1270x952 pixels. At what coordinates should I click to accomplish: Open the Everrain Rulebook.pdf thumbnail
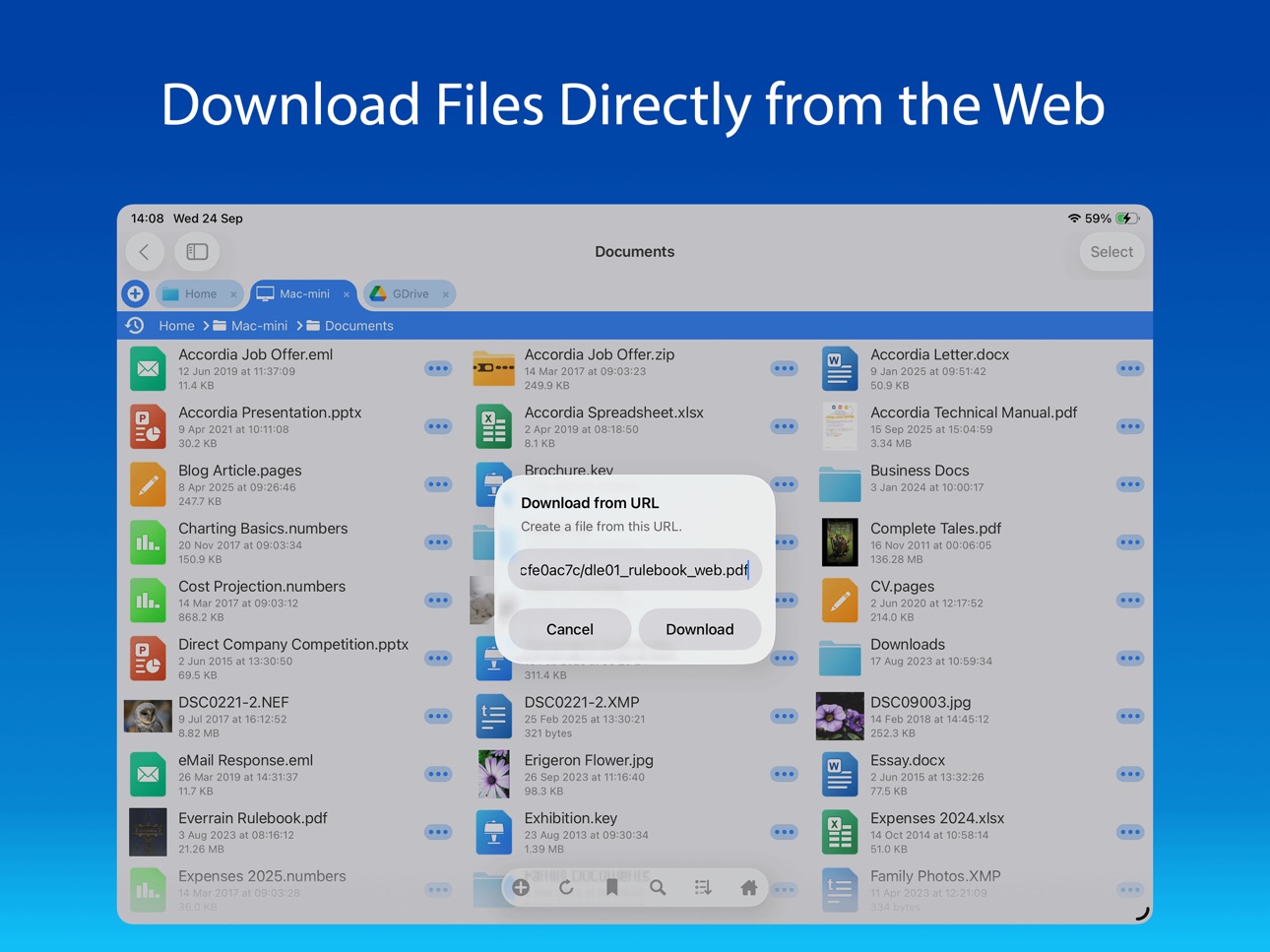point(148,833)
